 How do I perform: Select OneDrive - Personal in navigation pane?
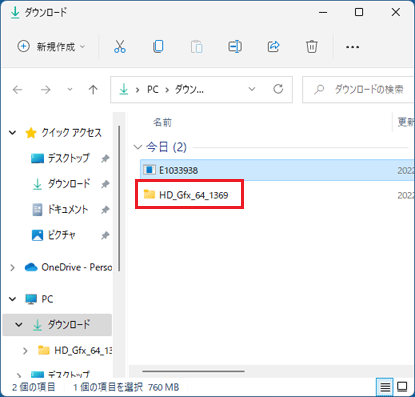(x=77, y=267)
